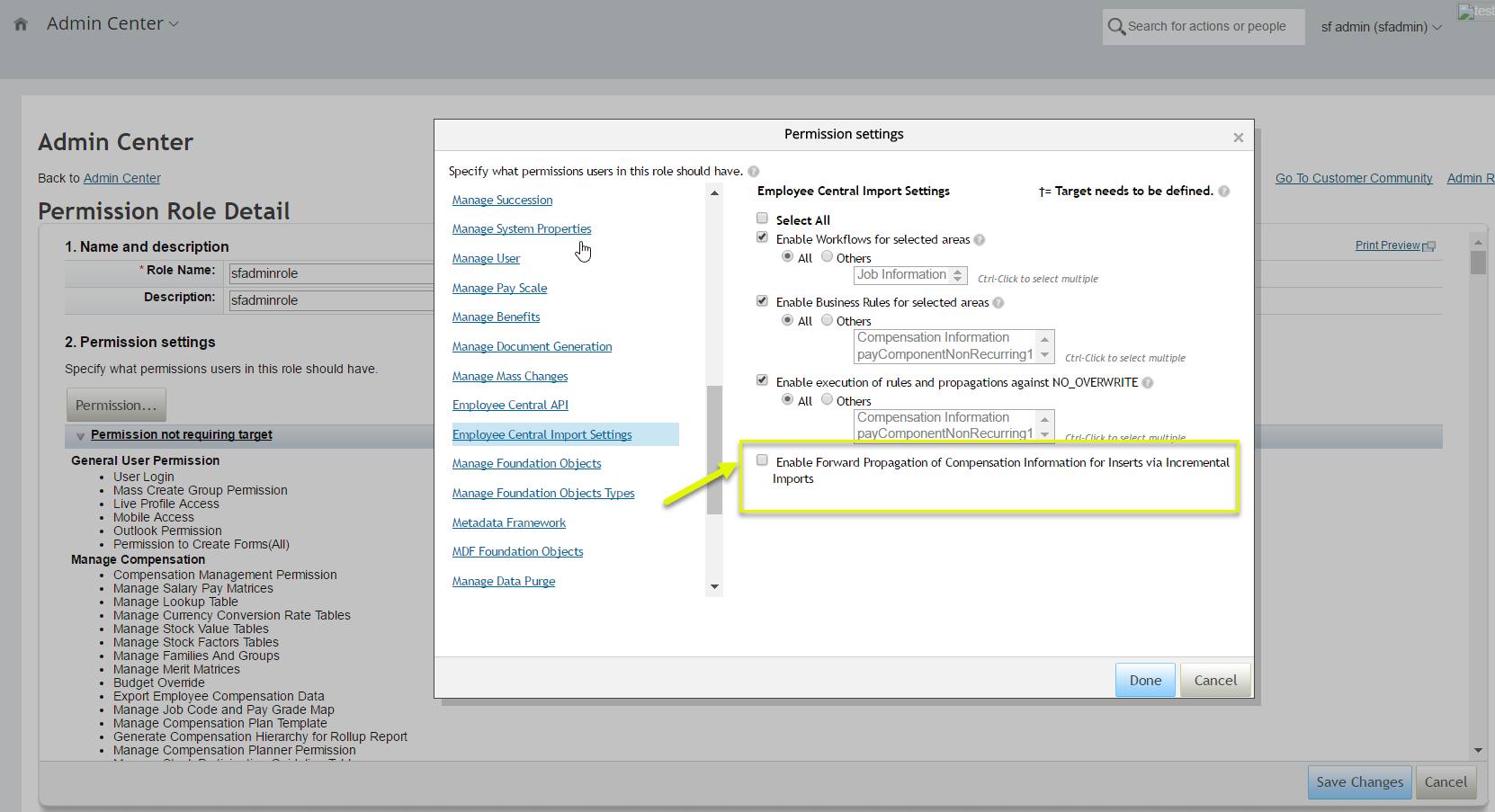Go to home via house icon
This screenshot has width=1495, height=812.
pyautogui.click(x=21, y=24)
